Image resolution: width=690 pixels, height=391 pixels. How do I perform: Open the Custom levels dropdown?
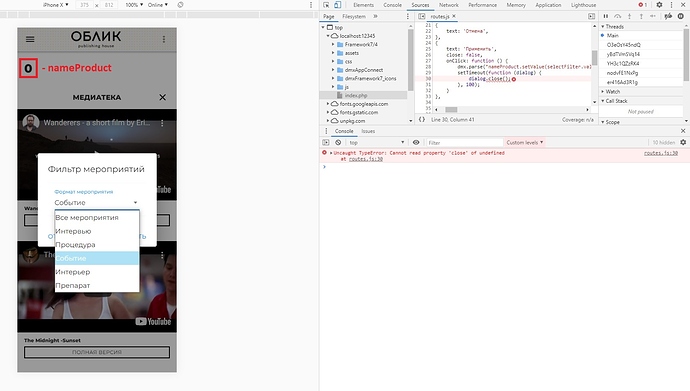coord(525,143)
